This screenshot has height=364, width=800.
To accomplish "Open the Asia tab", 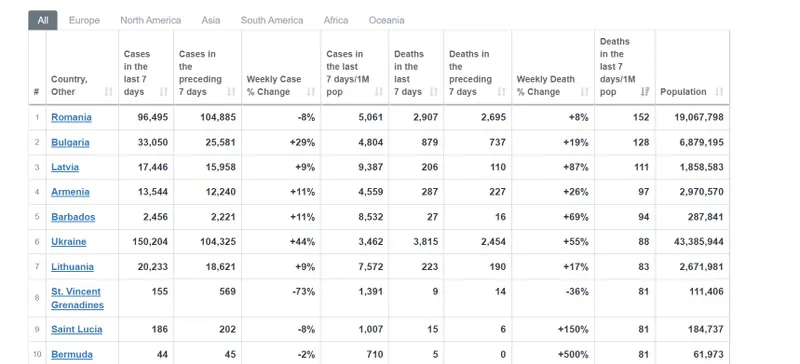I will coord(211,20).
